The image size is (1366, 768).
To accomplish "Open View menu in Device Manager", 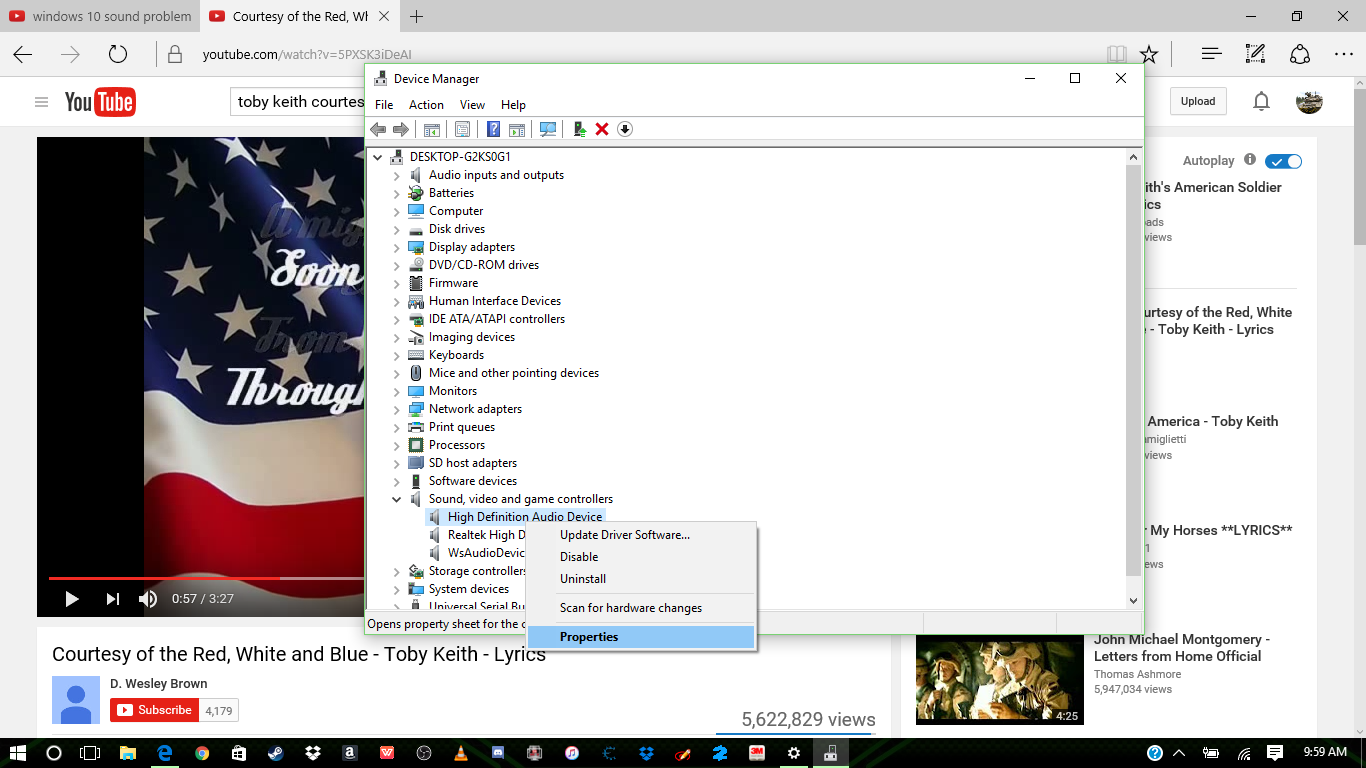I will 472,105.
